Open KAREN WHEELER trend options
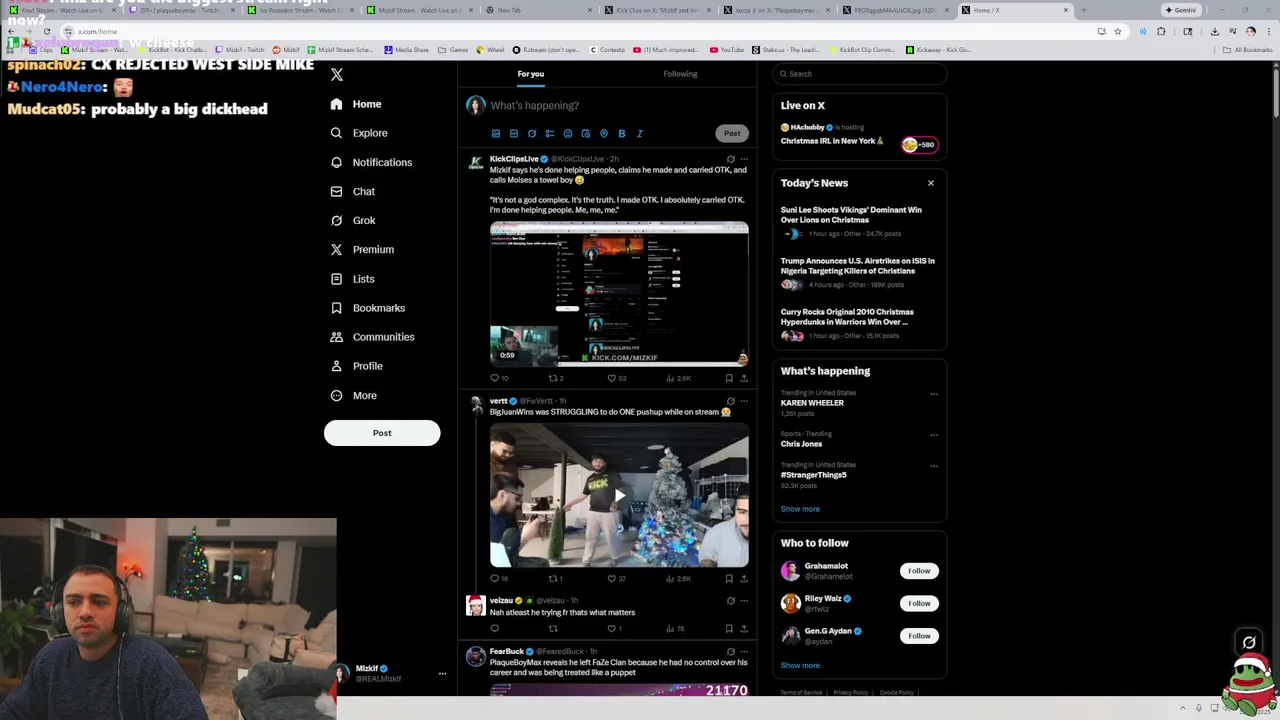The height and width of the screenshot is (720, 1280). (x=934, y=394)
